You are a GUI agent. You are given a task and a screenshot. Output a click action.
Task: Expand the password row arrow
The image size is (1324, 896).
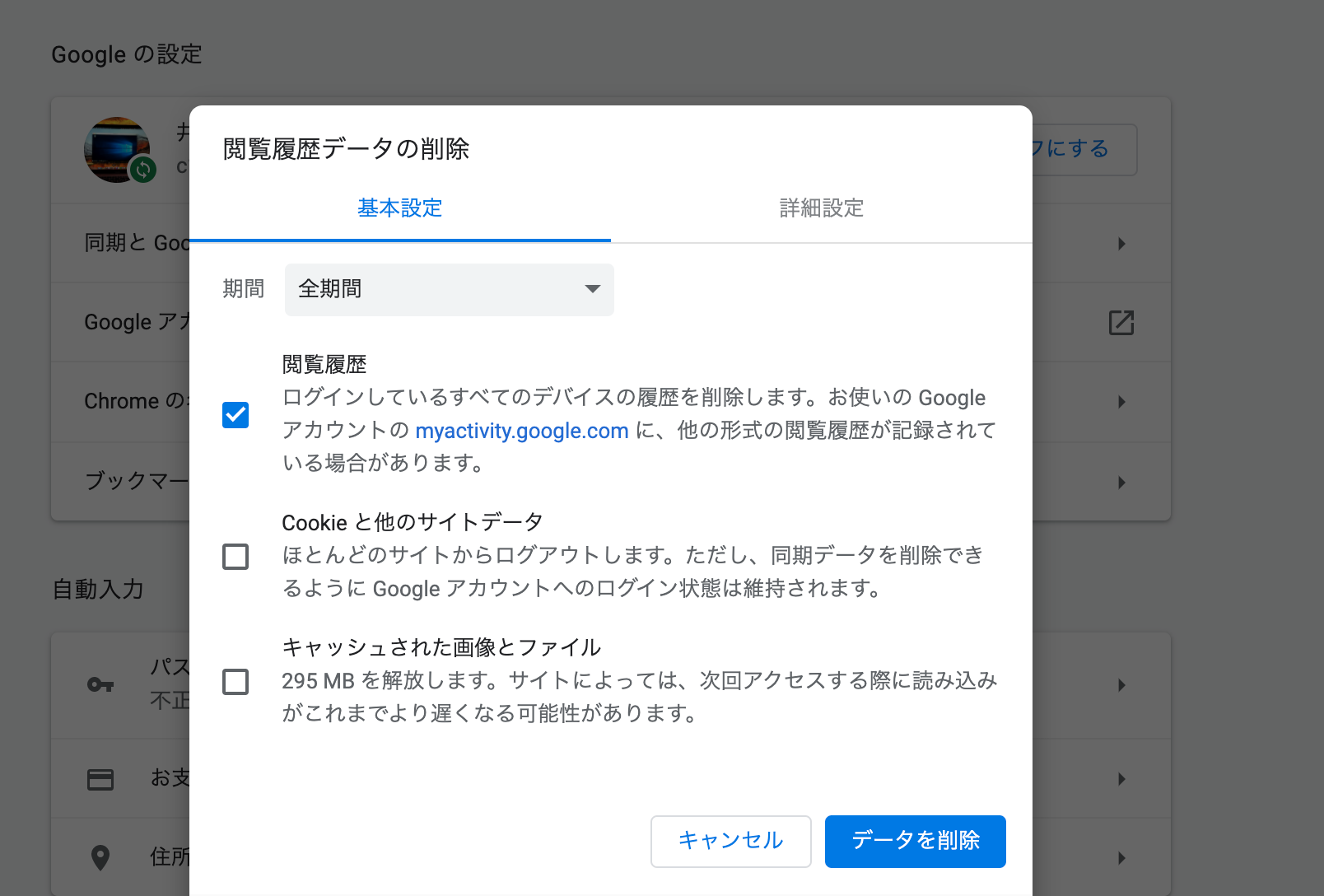(x=1121, y=685)
